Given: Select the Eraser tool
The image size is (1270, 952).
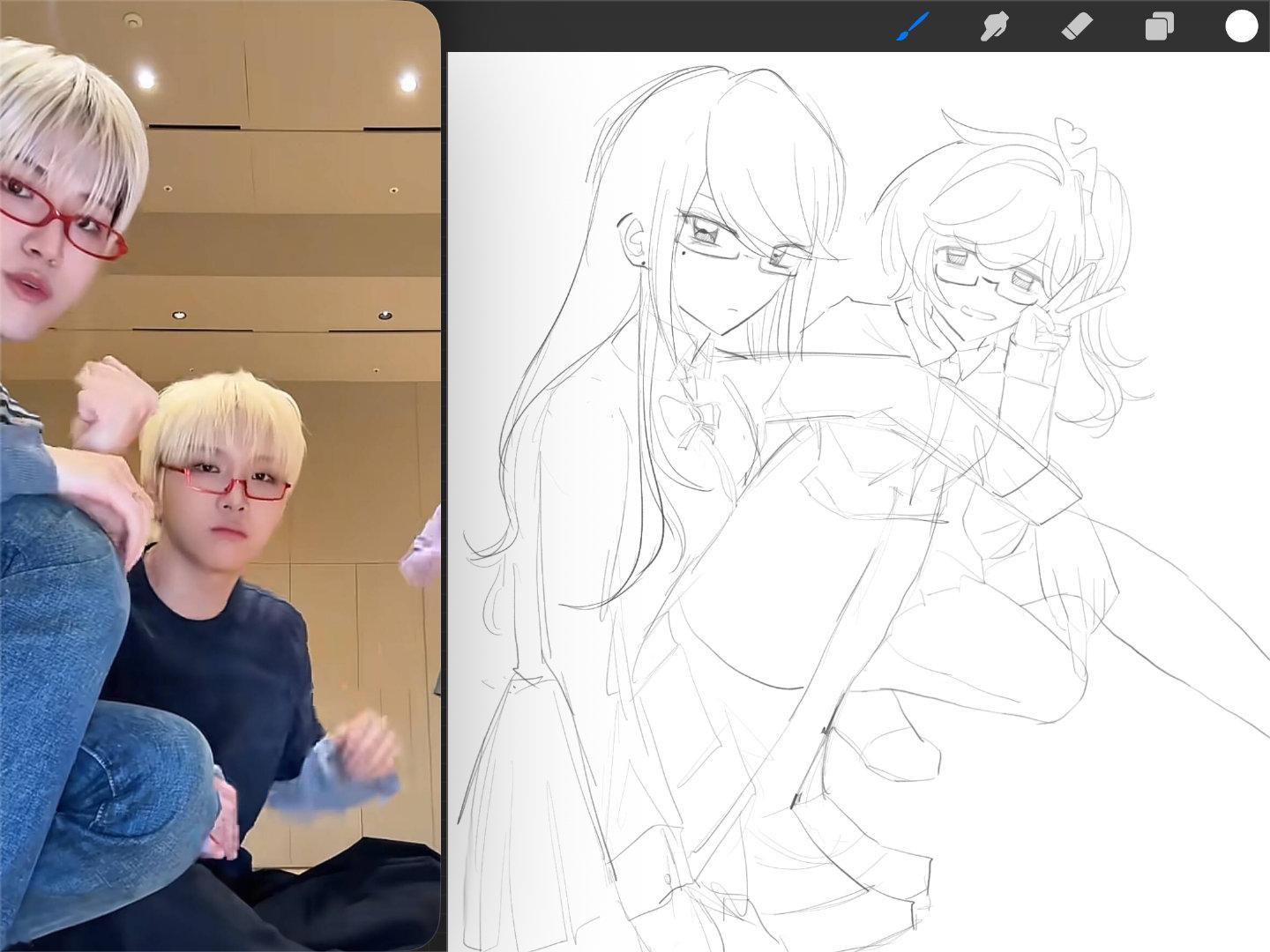Looking at the screenshot, I should [x=1077, y=26].
